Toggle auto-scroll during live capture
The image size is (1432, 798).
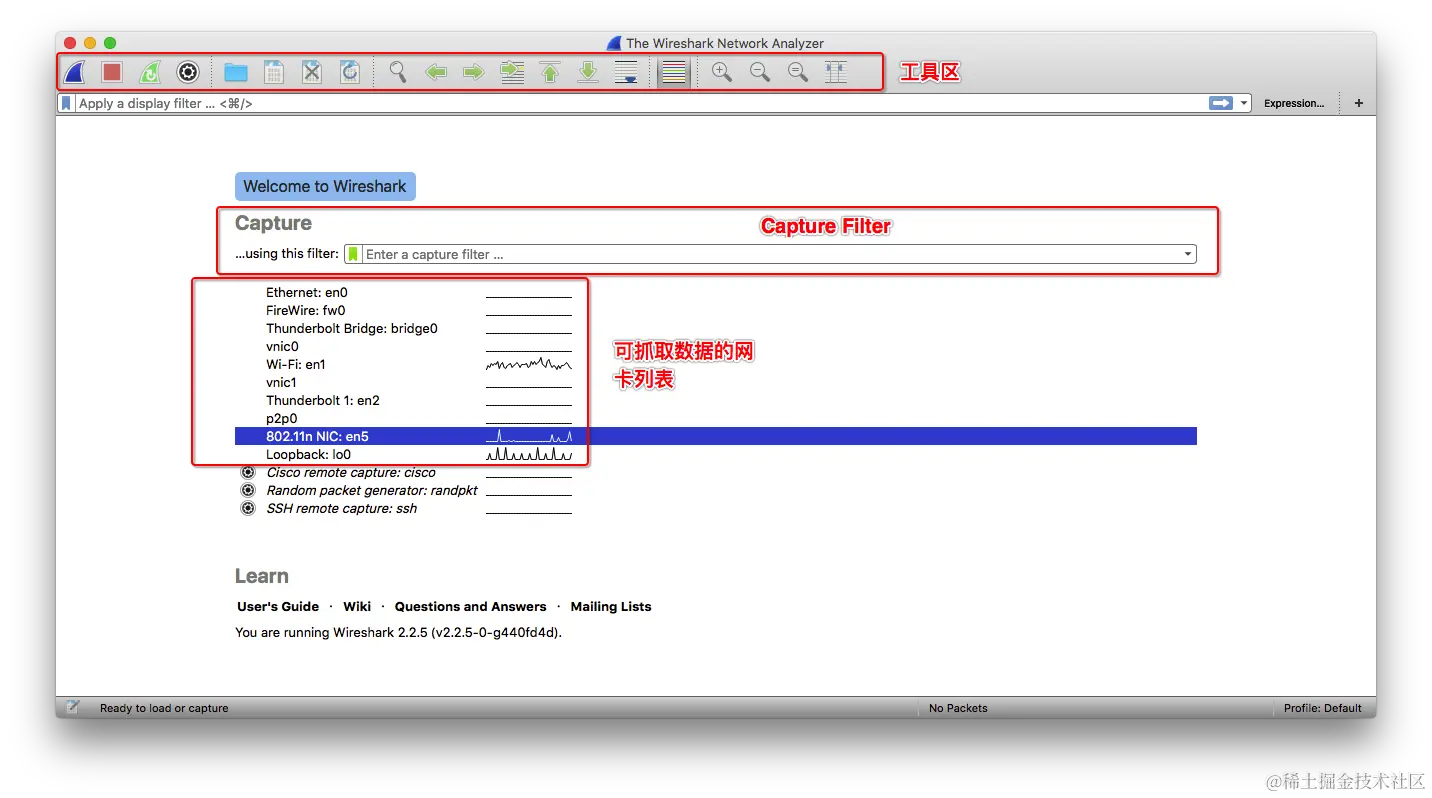point(626,72)
